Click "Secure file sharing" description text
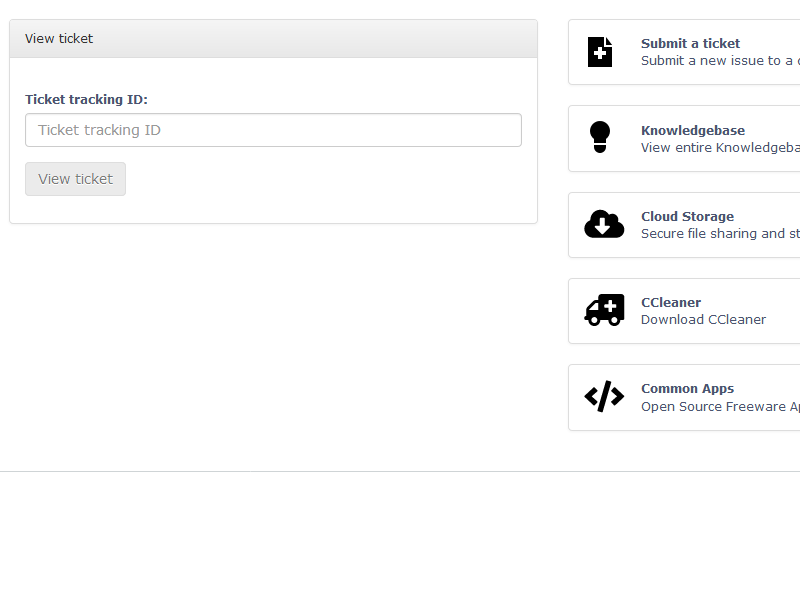This screenshot has width=800, height=600. tap(720, 234)
